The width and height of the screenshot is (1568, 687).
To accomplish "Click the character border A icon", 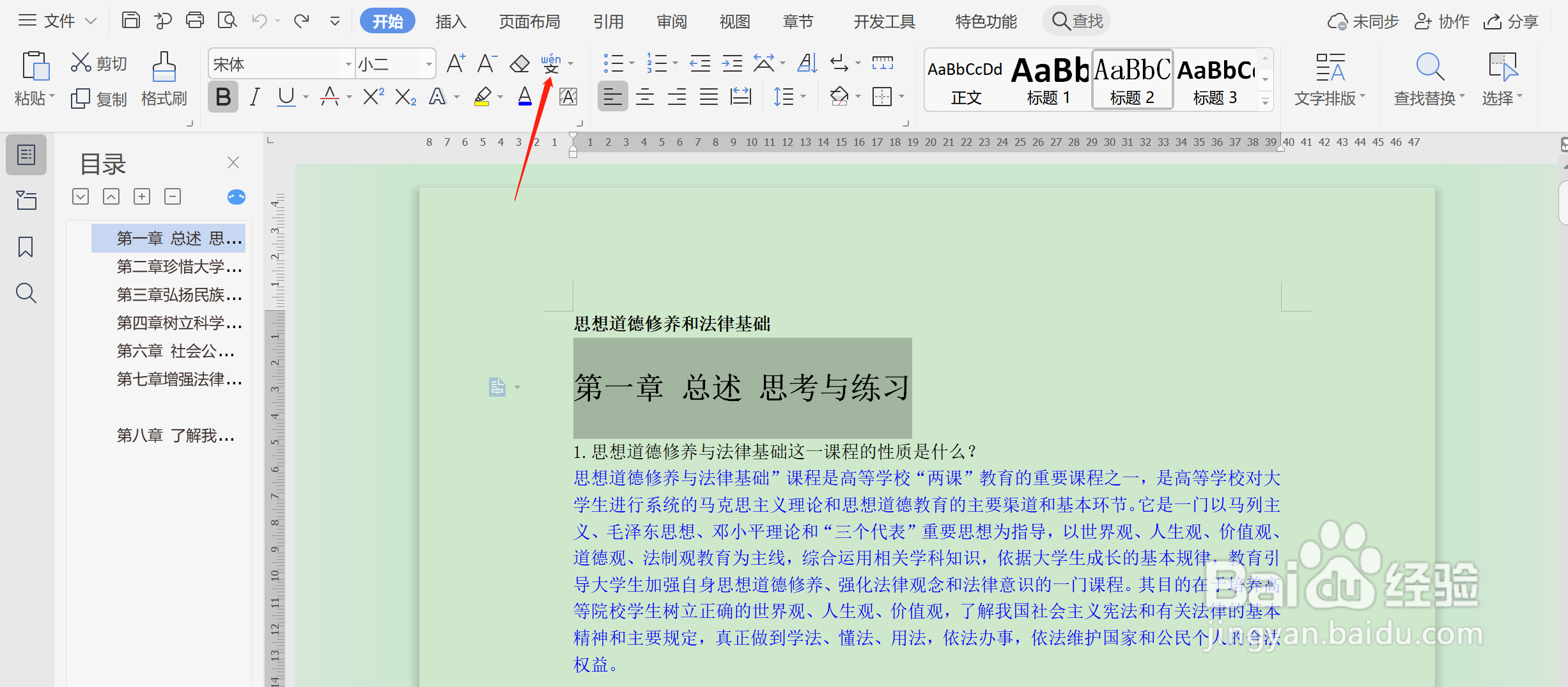I will click(568, 97).
